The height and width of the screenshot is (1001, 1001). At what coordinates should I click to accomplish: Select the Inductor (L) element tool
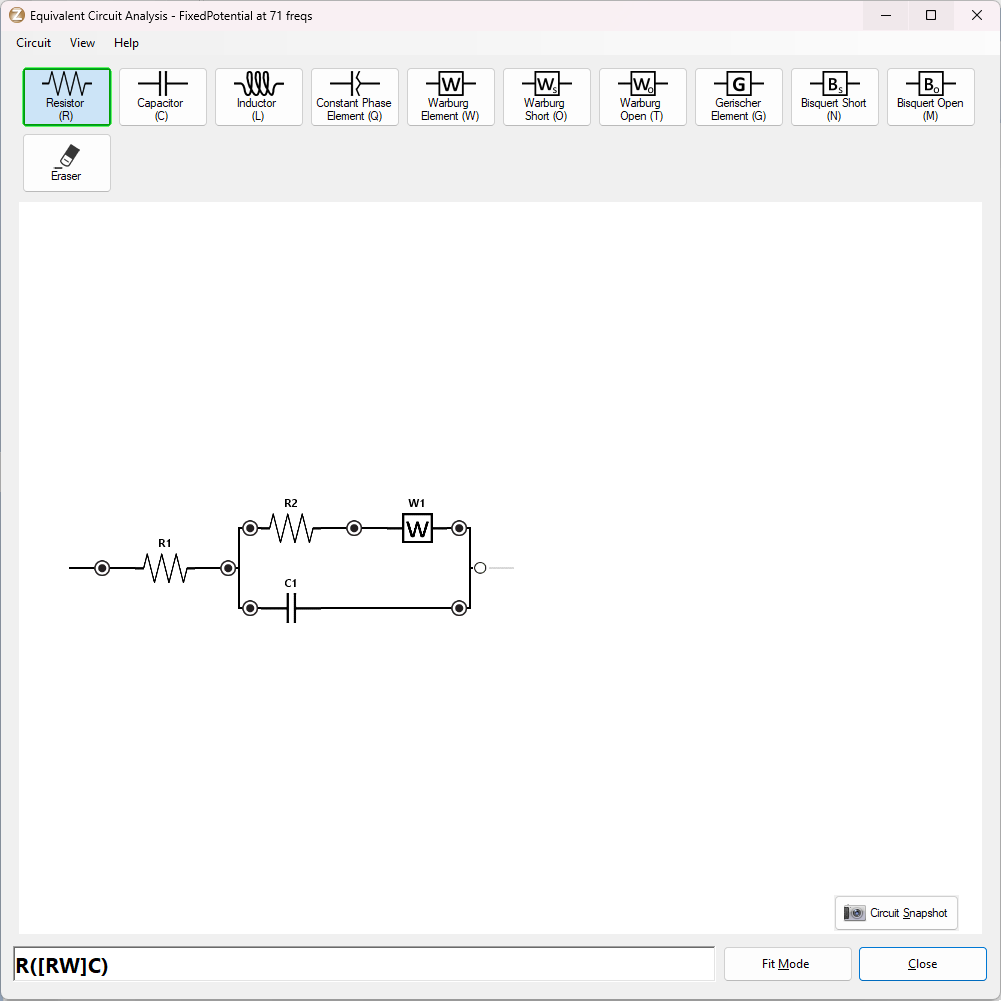tap(259, 97)
